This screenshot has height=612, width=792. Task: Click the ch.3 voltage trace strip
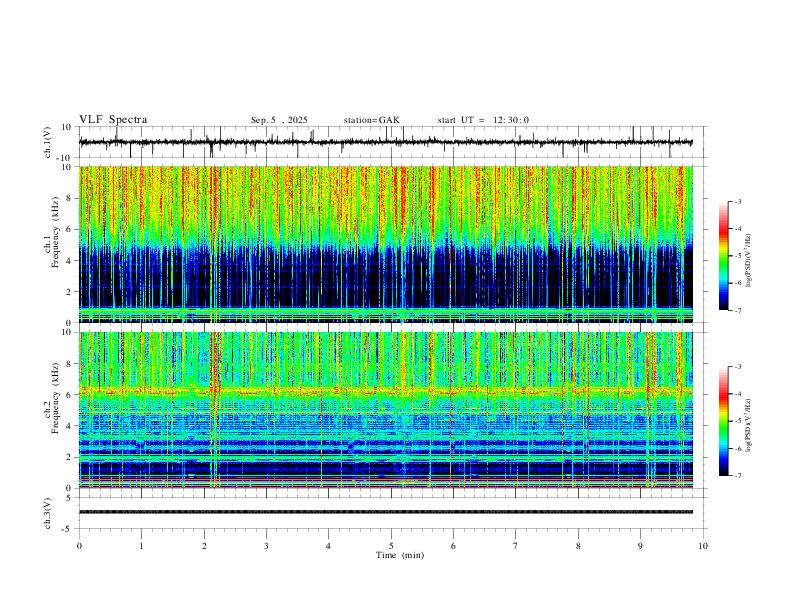386,512
